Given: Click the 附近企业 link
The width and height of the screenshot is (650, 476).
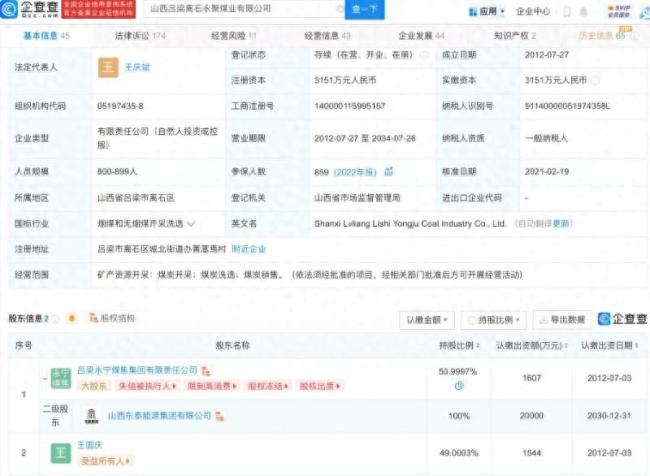Looking at the screenshot, I should pos(247,249).
